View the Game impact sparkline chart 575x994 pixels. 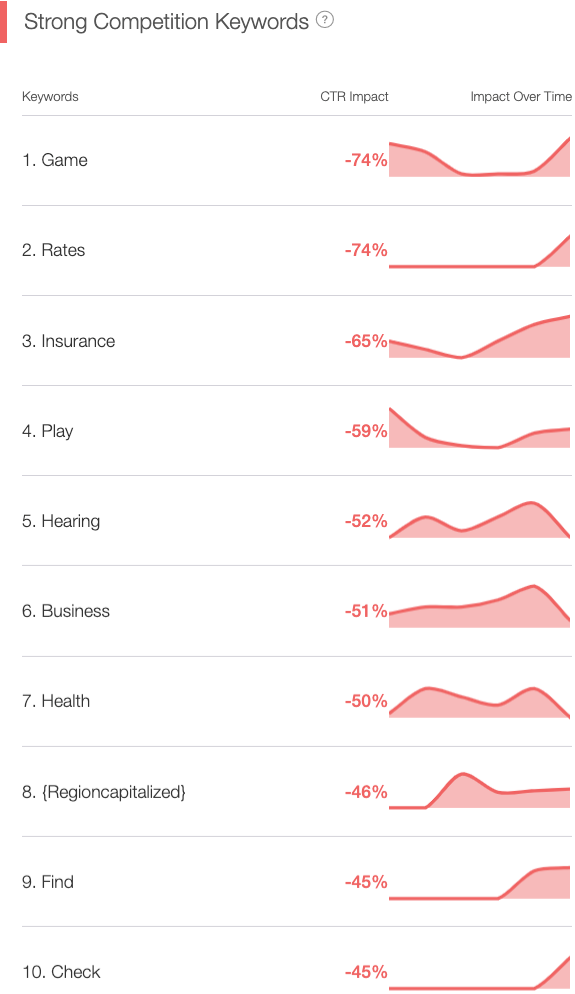(479, 157)
